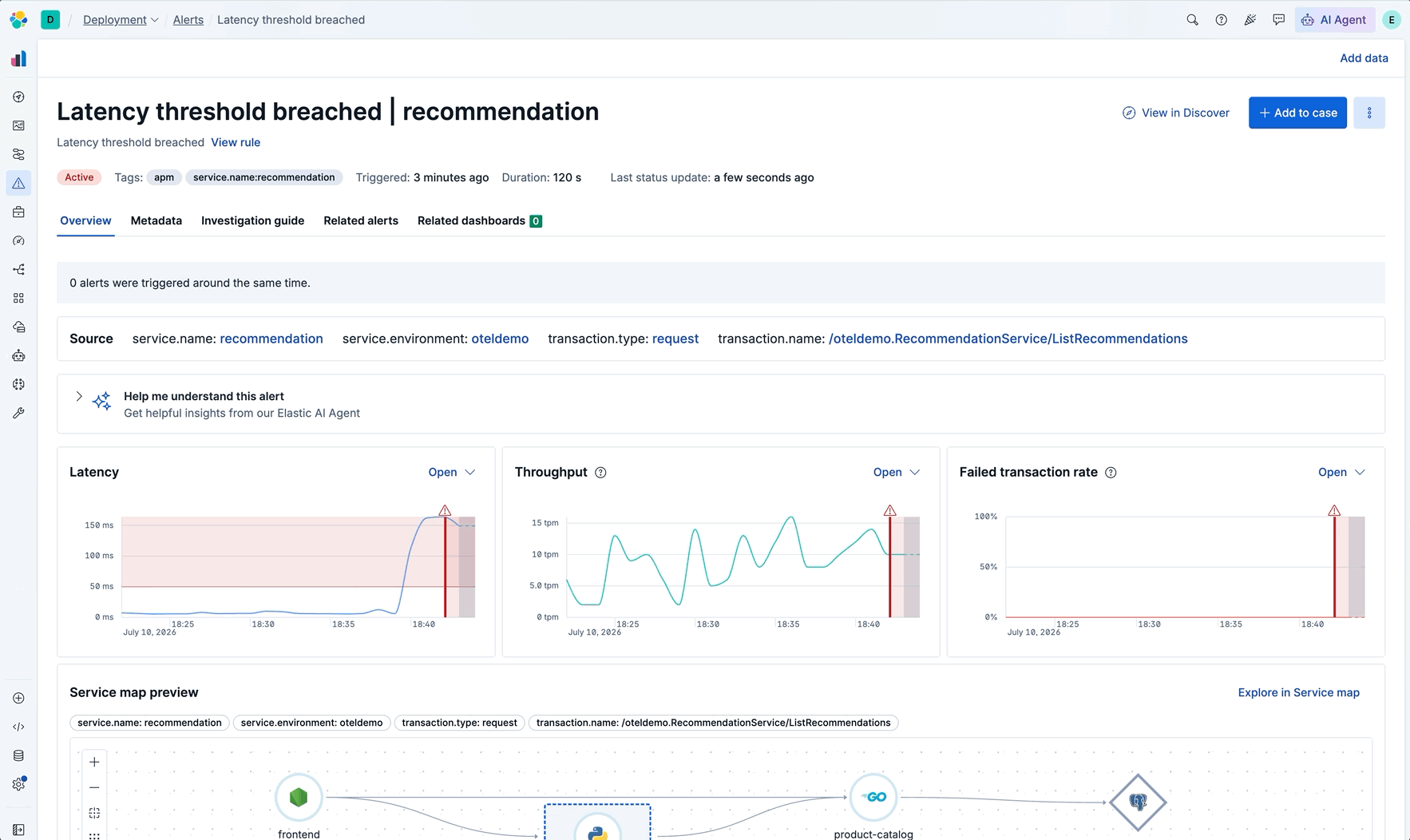Switch to the Related alerts tab
Viewport: 1410px width, 840px height.
(x=361, y=221)
